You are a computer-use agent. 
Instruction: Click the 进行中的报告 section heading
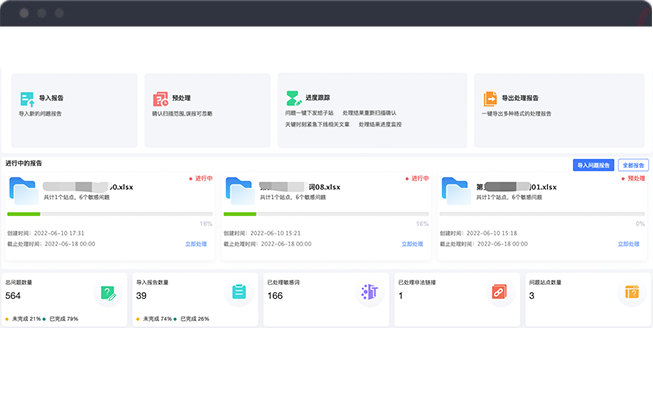[x=24, y=163]
